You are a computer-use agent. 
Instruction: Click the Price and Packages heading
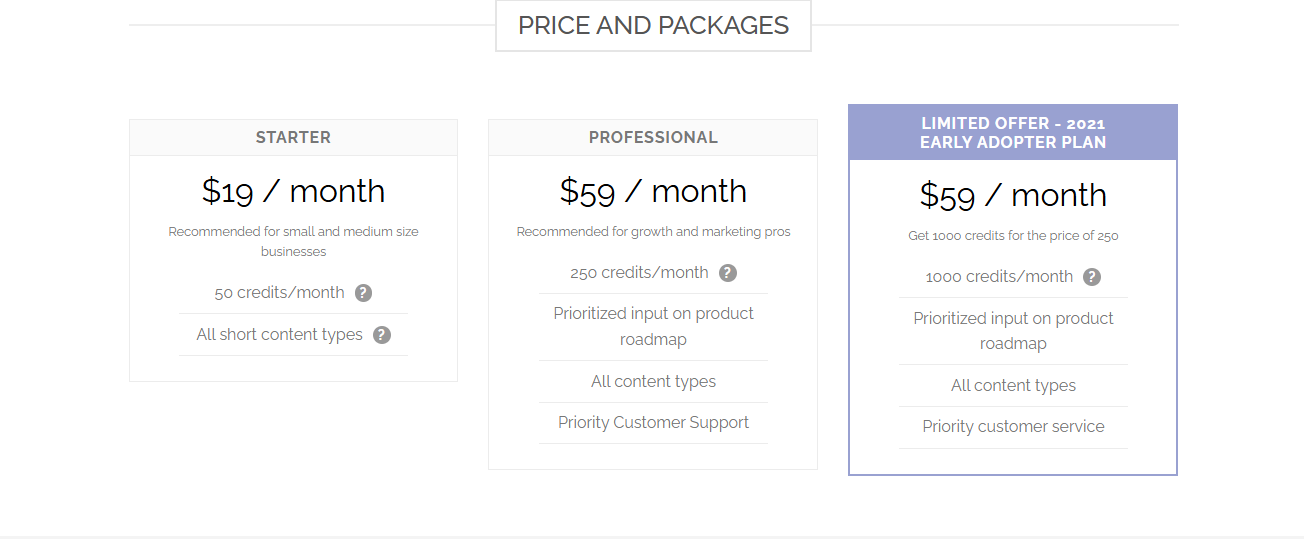click(653, 25)
